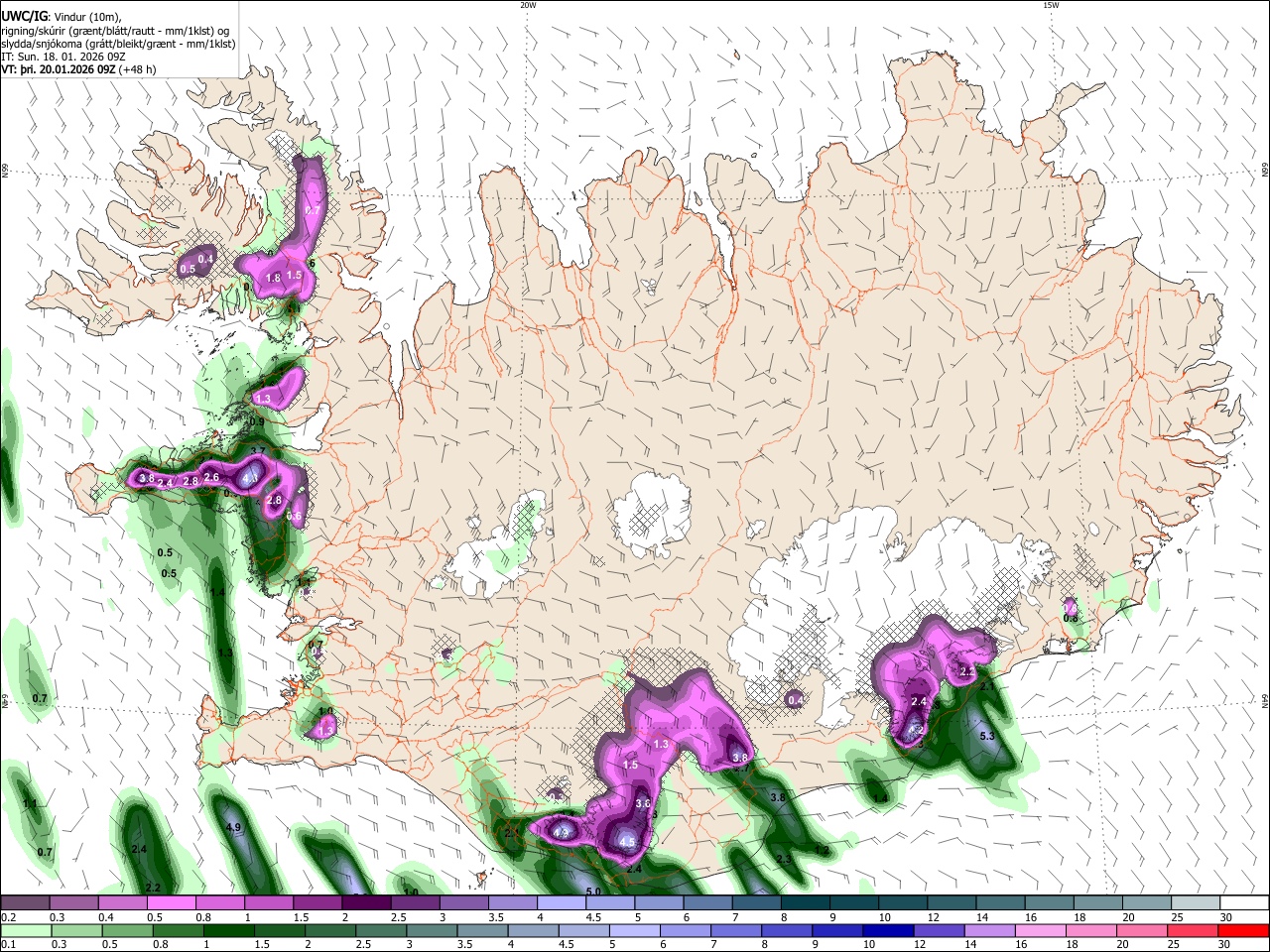This screenshot has height=952, width=1270.
Task: Click the '20W' longitude label
Action: point(528,5)
